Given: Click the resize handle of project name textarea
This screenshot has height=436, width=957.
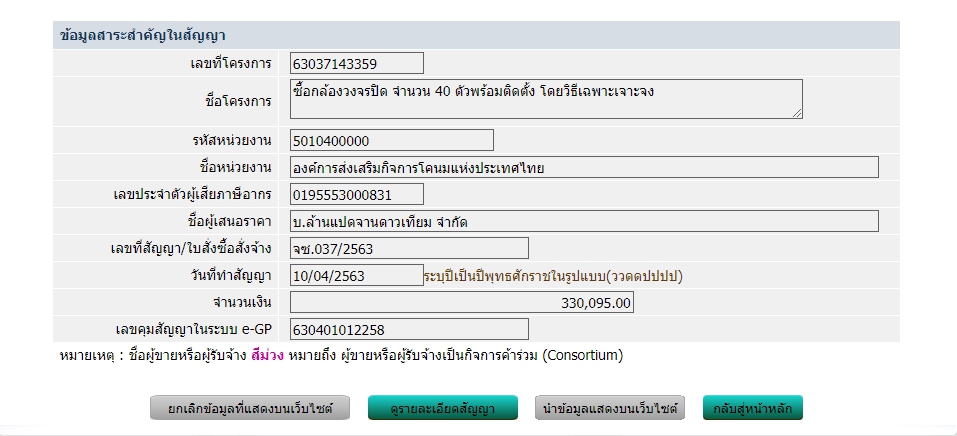Looking at the screenshot, I should tap(797, 113).
